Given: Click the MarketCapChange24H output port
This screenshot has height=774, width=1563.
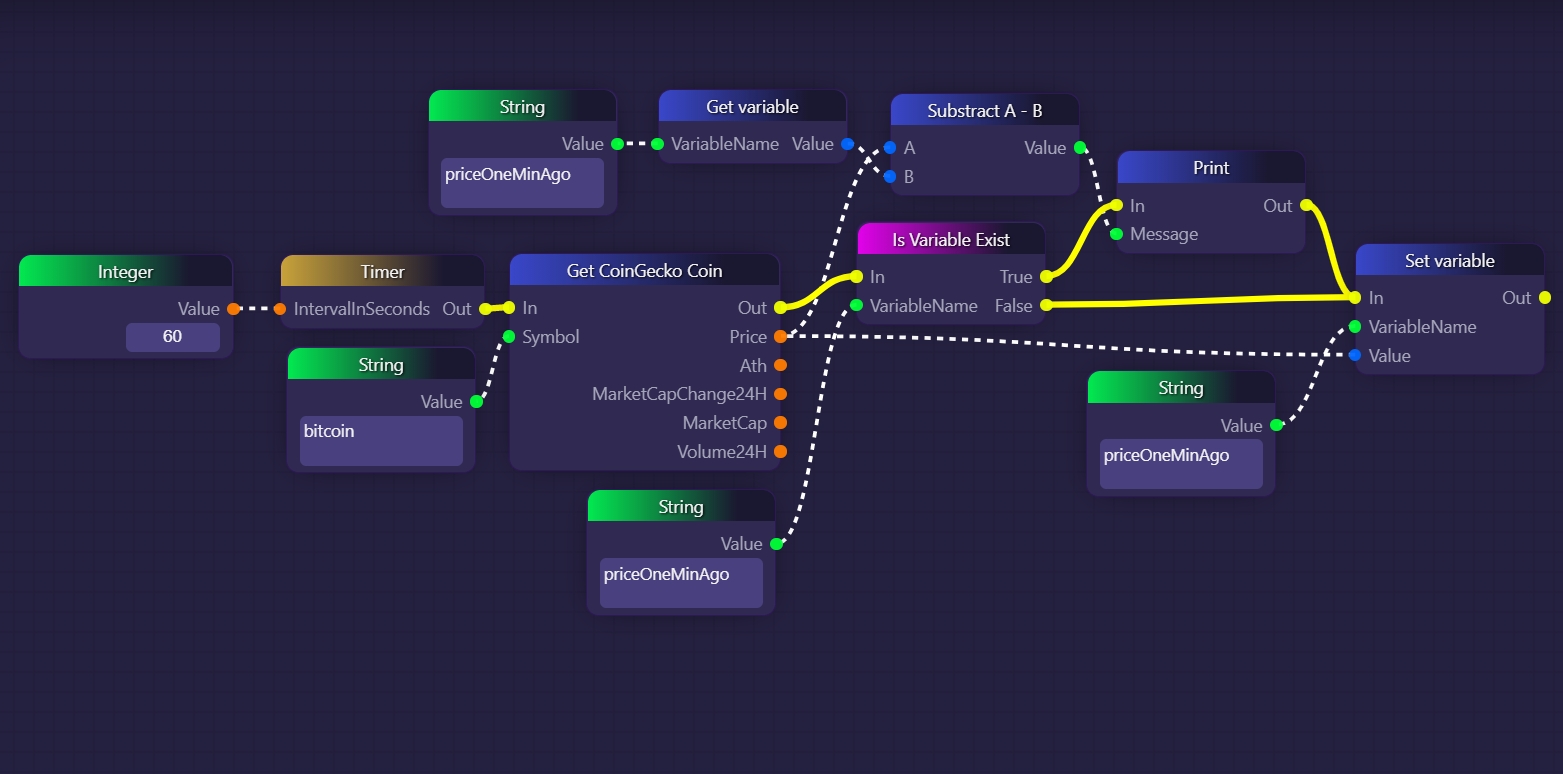Looking at the screenshot, I should tap(780, 394).
